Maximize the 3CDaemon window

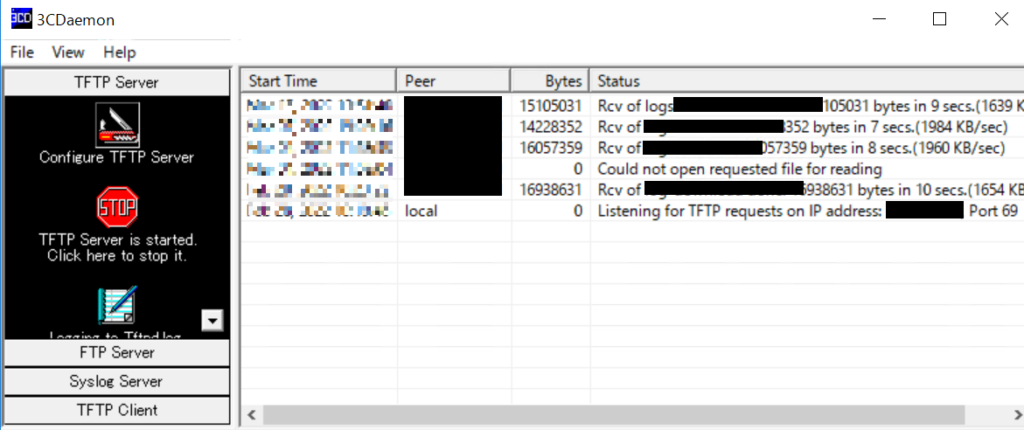pos(939,19)
